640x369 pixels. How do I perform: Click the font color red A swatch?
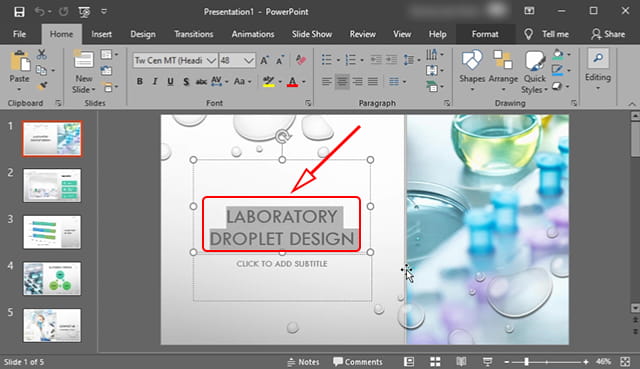(292, 82)
